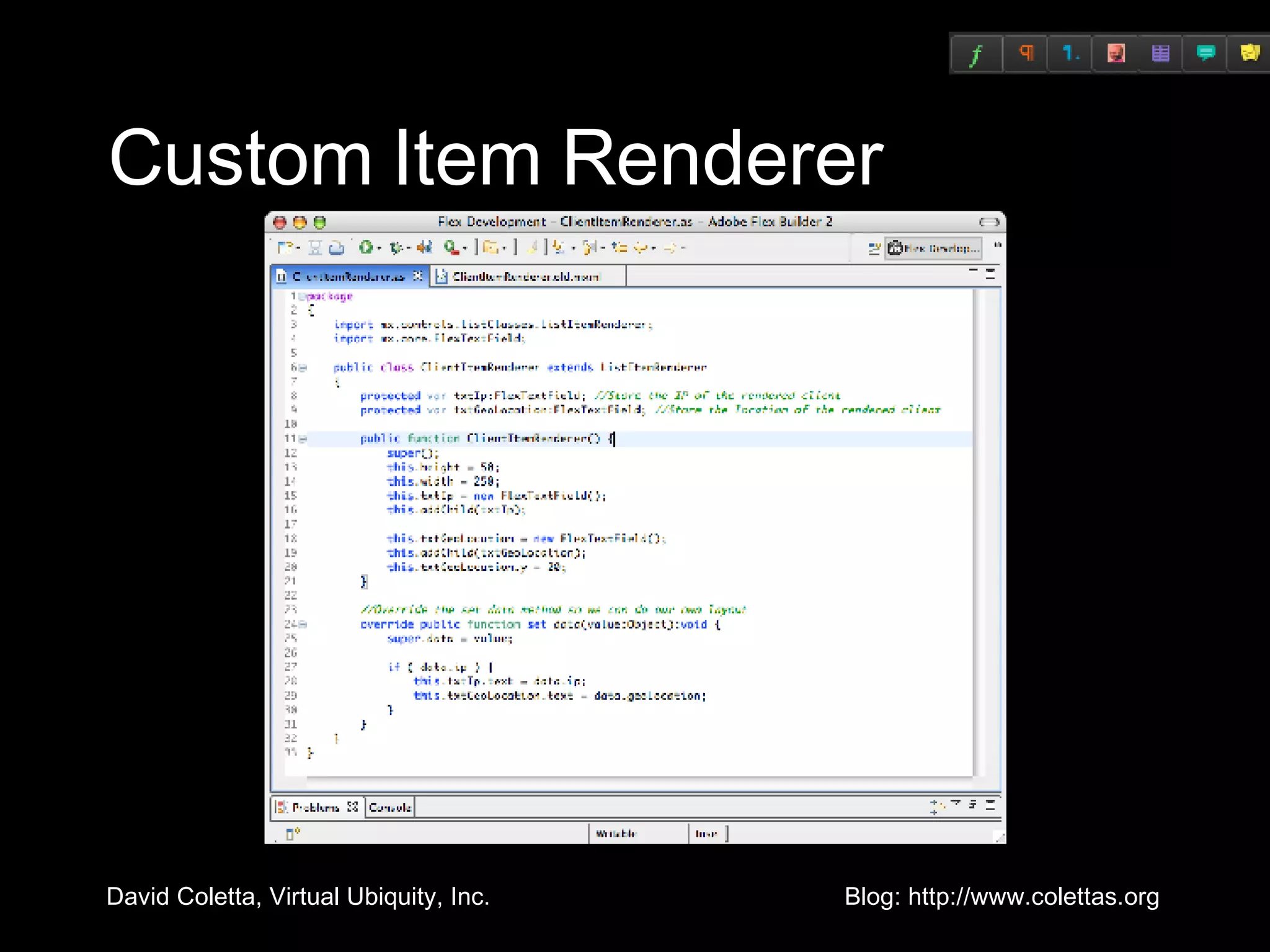Collapse the class definition fold at line 6
This screenshot has height=952, width=1270.
[303, 368]
